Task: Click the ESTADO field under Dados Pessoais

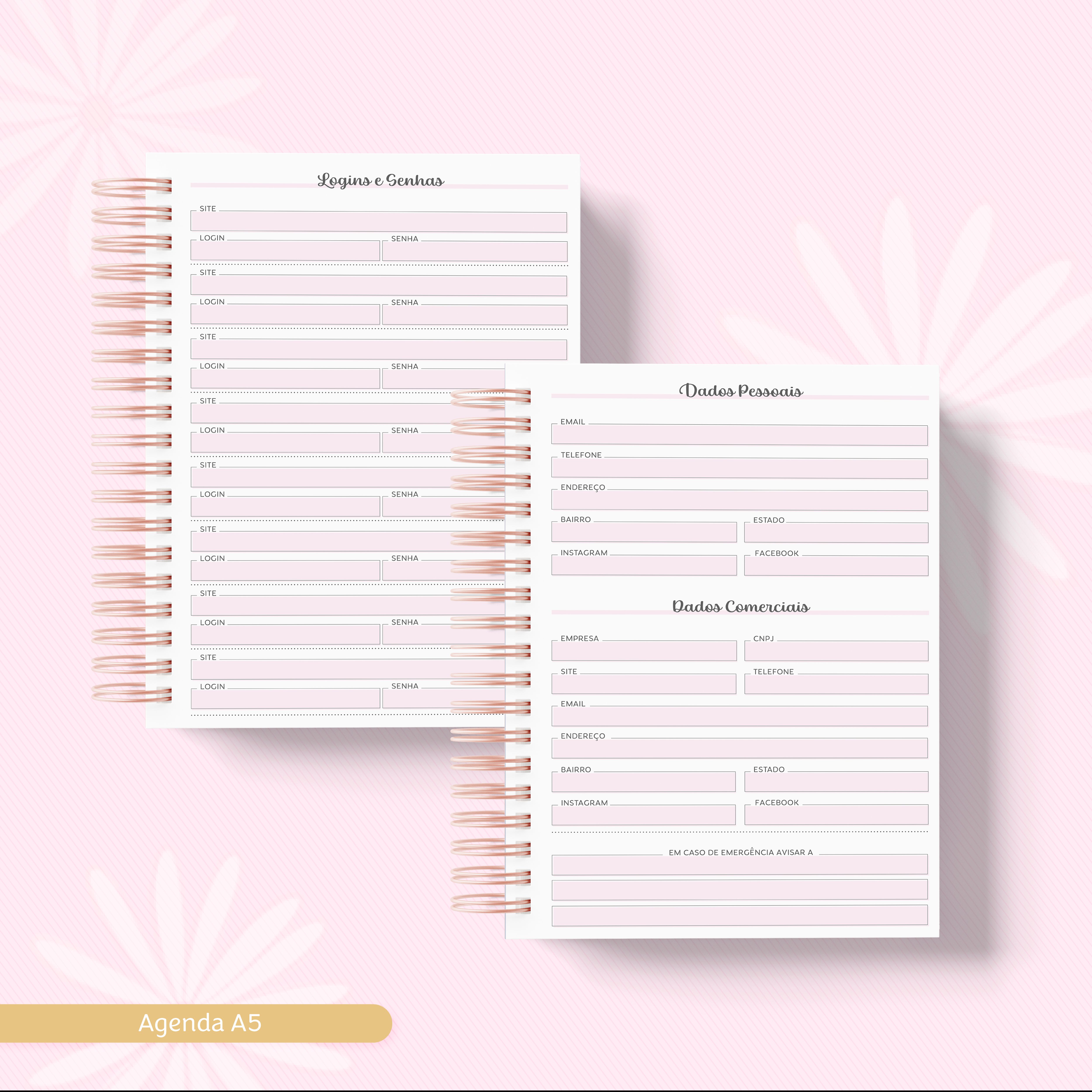Action: point(836,533)
